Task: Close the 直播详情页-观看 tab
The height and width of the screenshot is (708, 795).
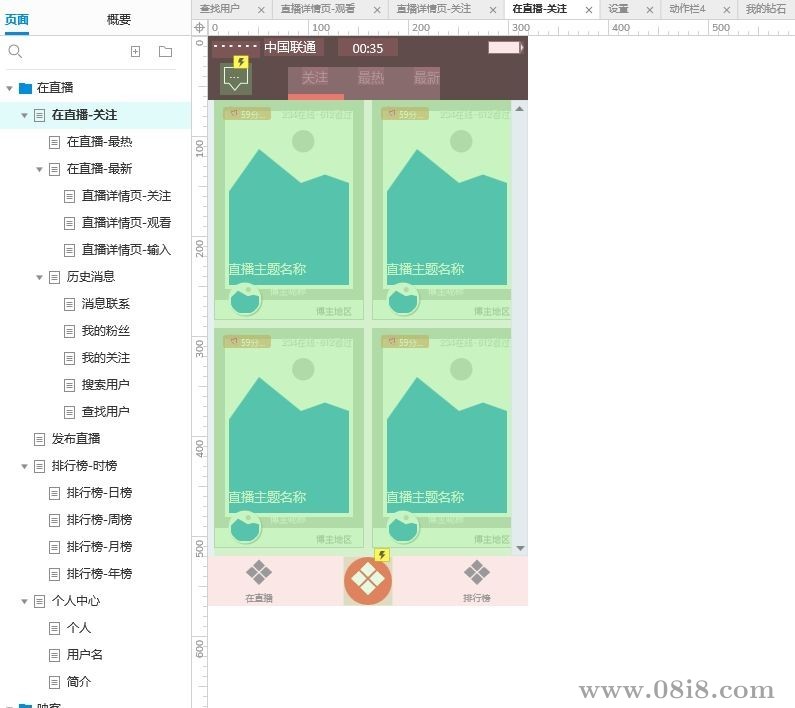Action: pyautogui.click(x=377, y=10)
